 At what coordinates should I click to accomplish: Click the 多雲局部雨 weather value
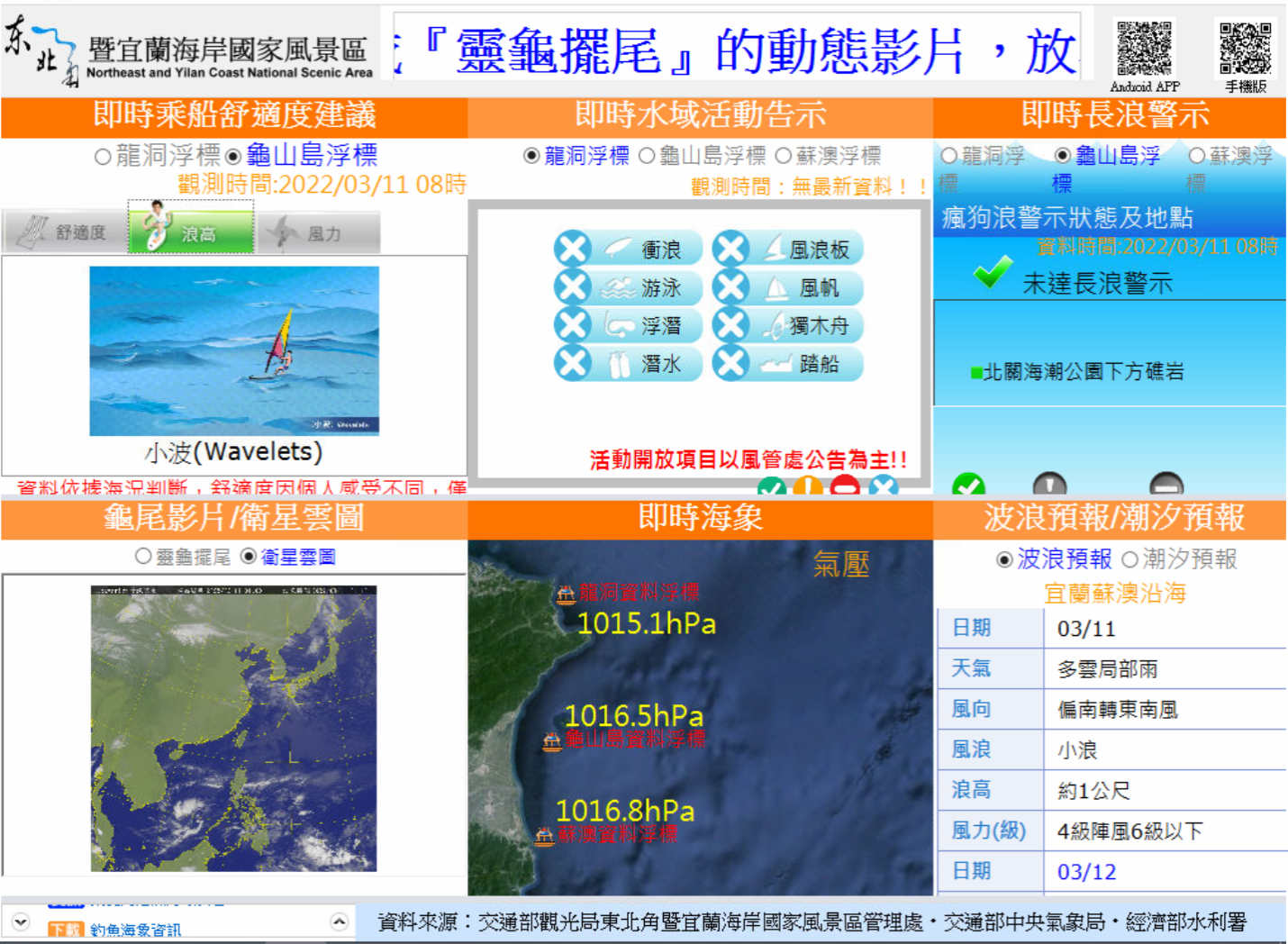coord(1108,669)
